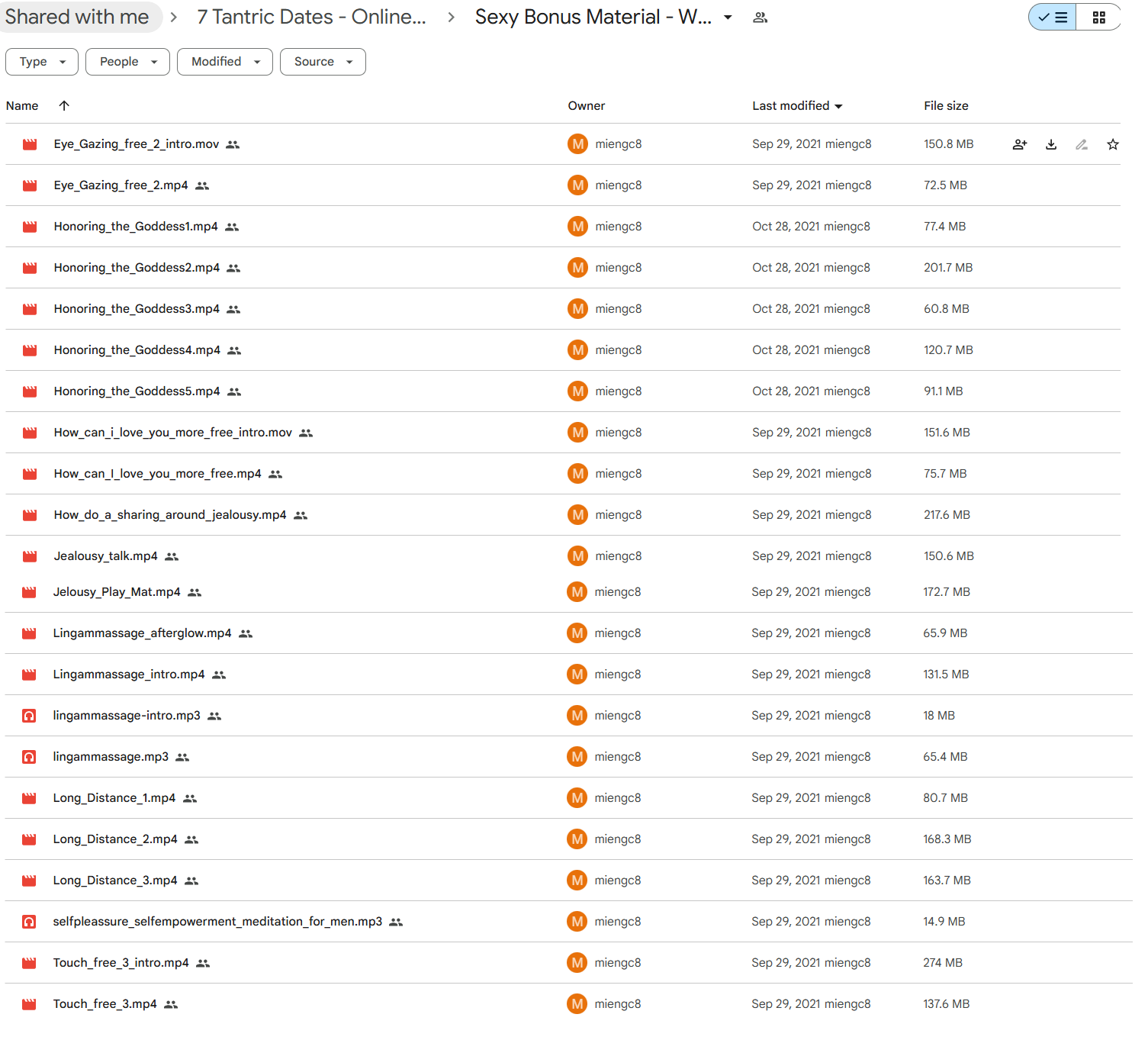Click the File size column header
Image resolution: width=1148 pixels, height=1040 pixels.
click(946, 106)
